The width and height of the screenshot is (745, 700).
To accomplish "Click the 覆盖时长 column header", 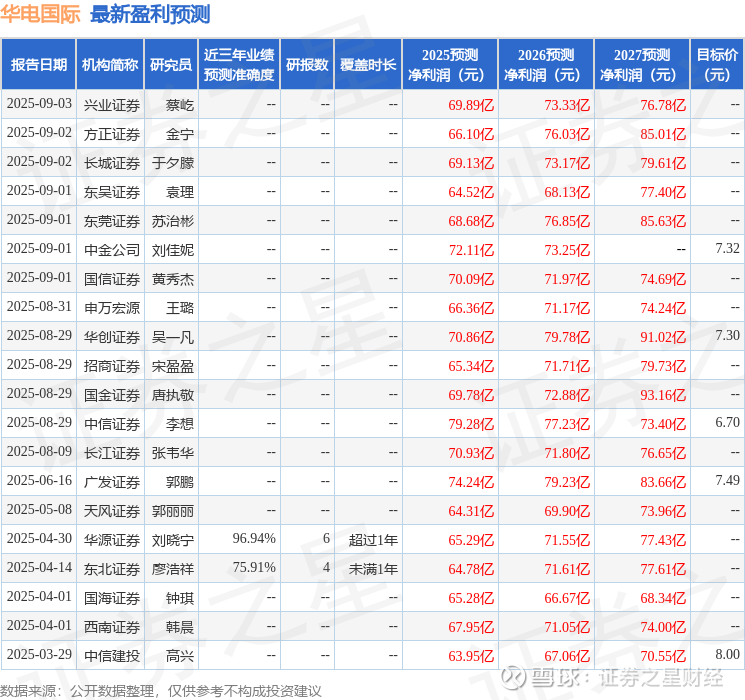I will (x=368, y=65).
